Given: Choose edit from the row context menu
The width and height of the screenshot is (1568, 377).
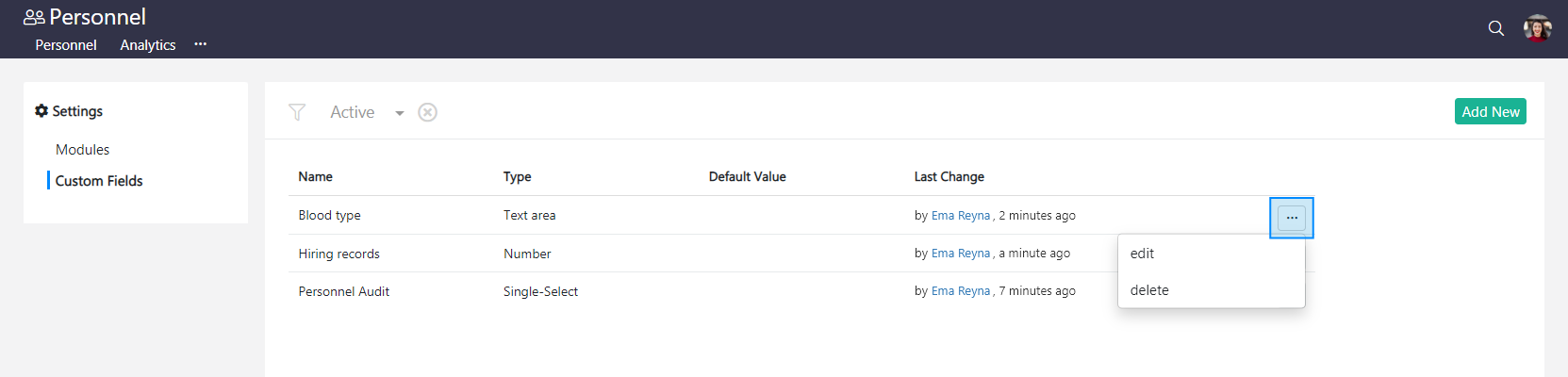Looking at the screenshot, I should point(1142,254).
